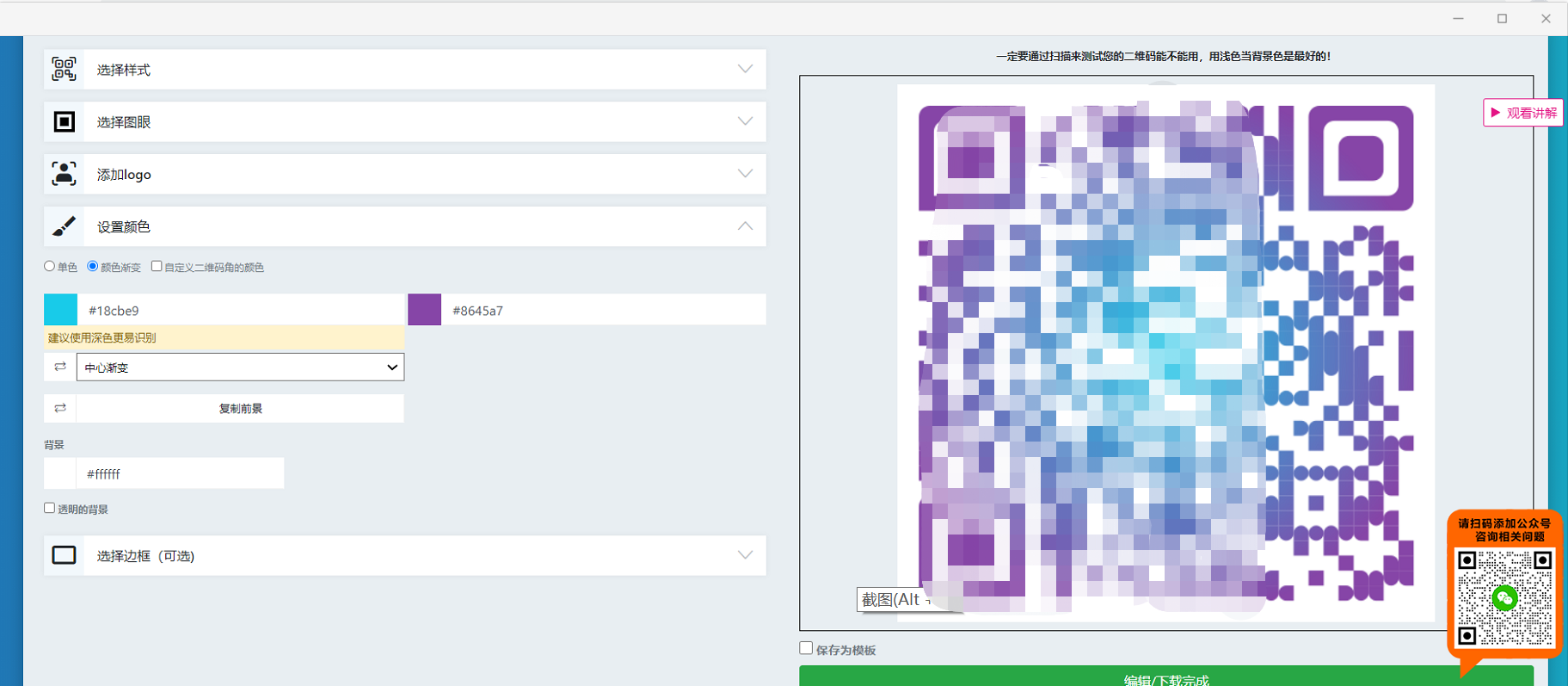Click the #8645a7 hex color field
Viewport: 1568px width, 686px height.
(x=604, y=310)
